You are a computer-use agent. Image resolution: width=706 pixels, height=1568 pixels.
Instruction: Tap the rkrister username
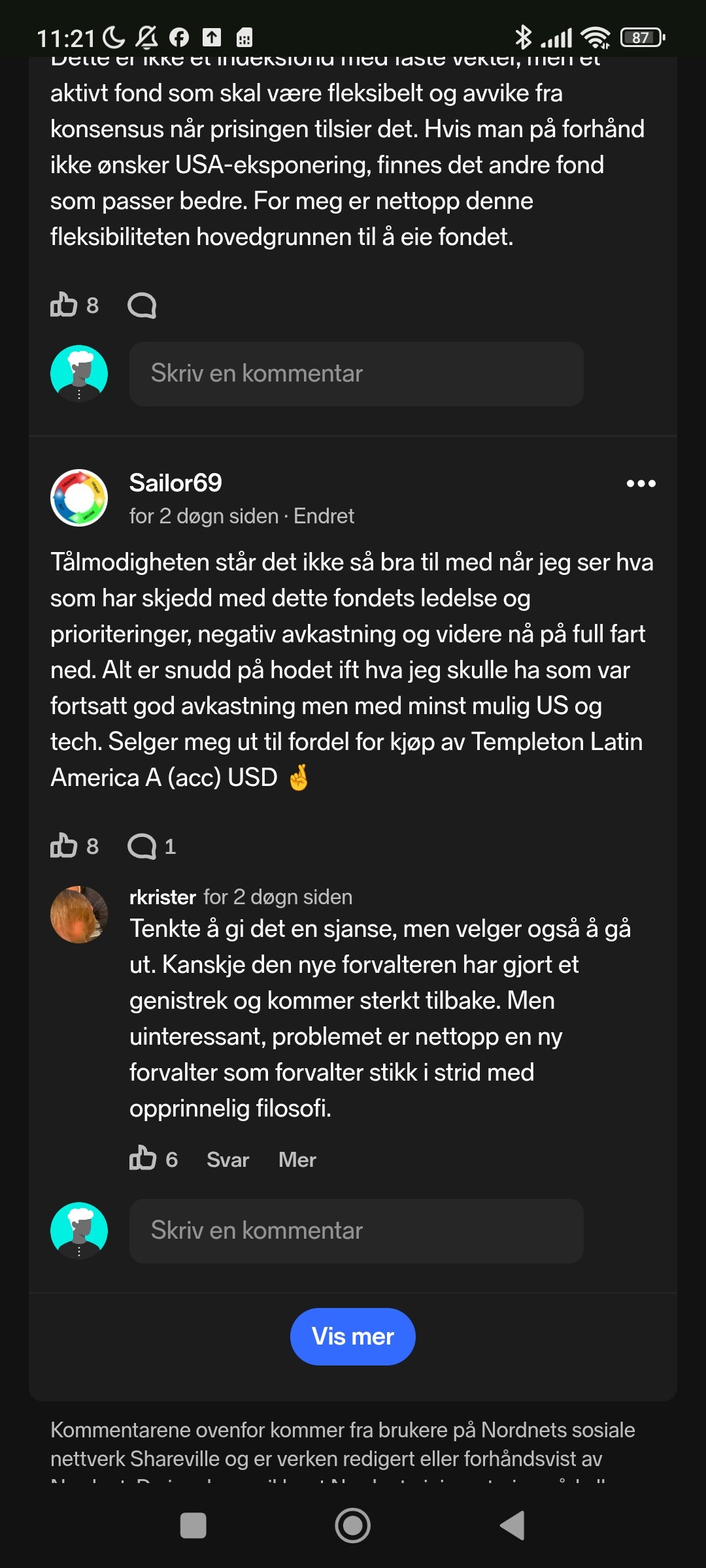coord(163,897)
